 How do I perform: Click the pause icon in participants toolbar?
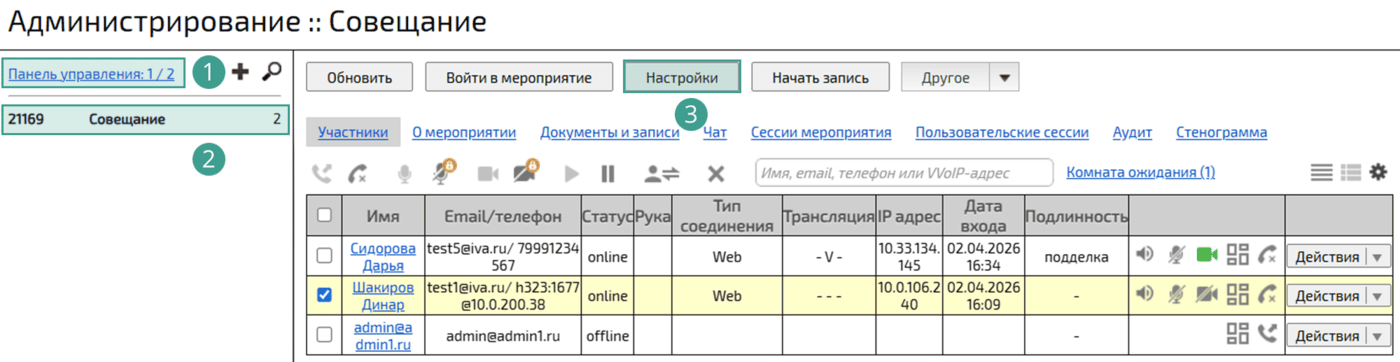608,174
